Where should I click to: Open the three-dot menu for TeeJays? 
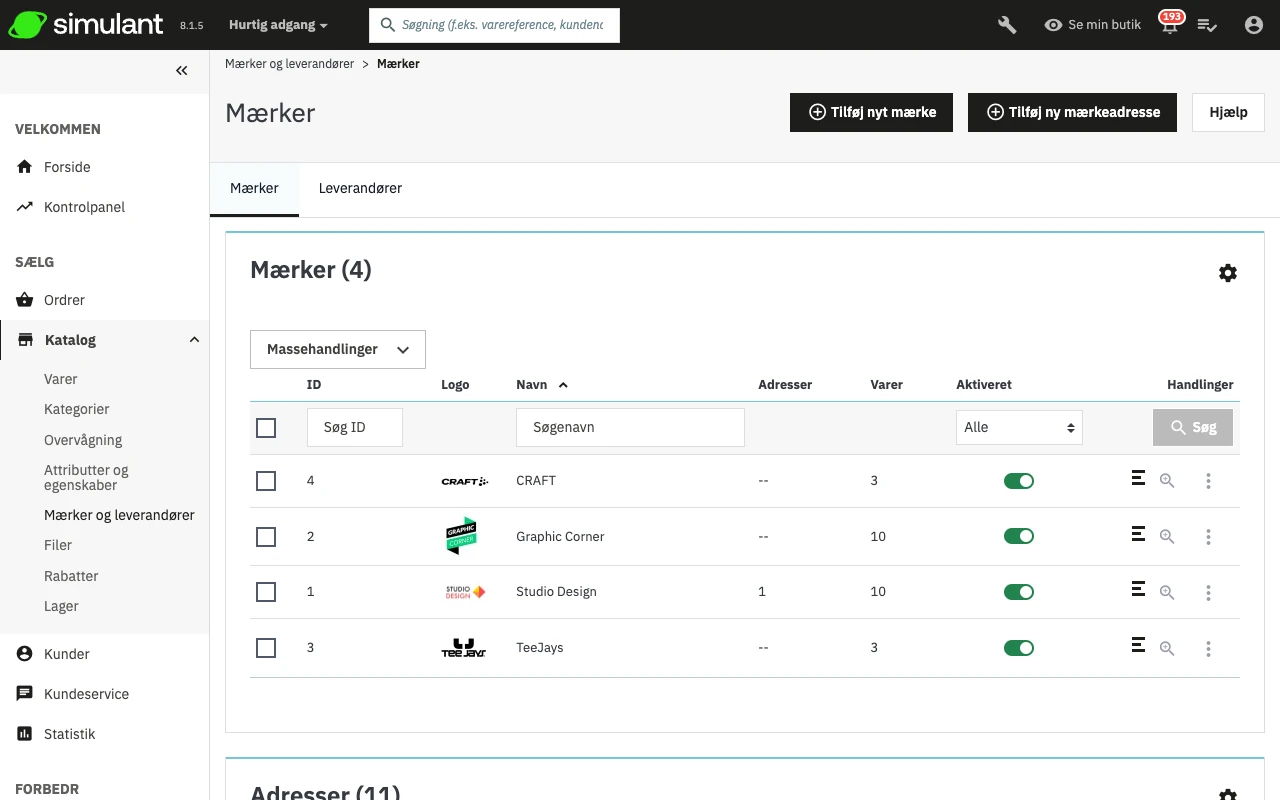coord(1208,649)
